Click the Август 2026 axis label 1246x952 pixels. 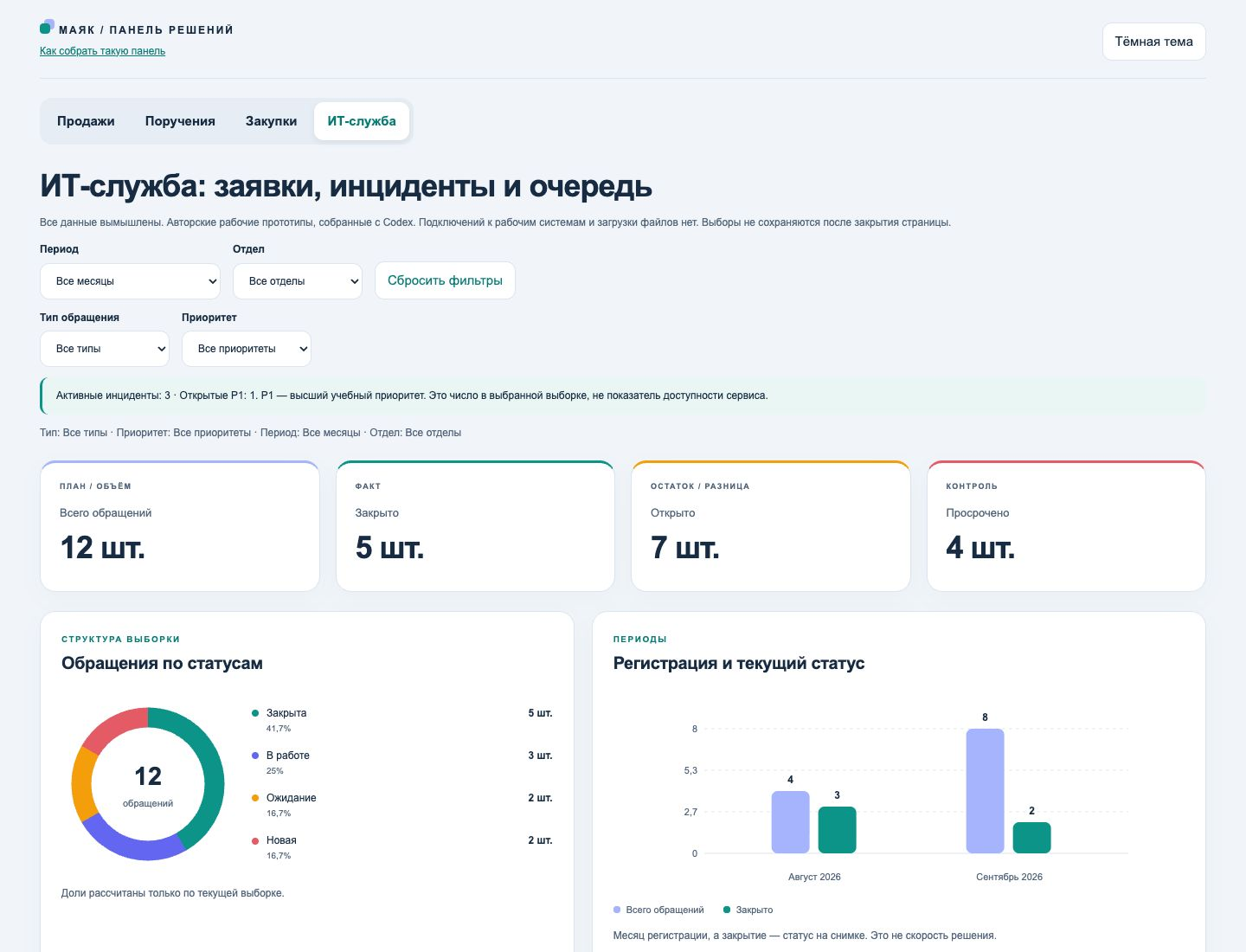coord(814,877)
